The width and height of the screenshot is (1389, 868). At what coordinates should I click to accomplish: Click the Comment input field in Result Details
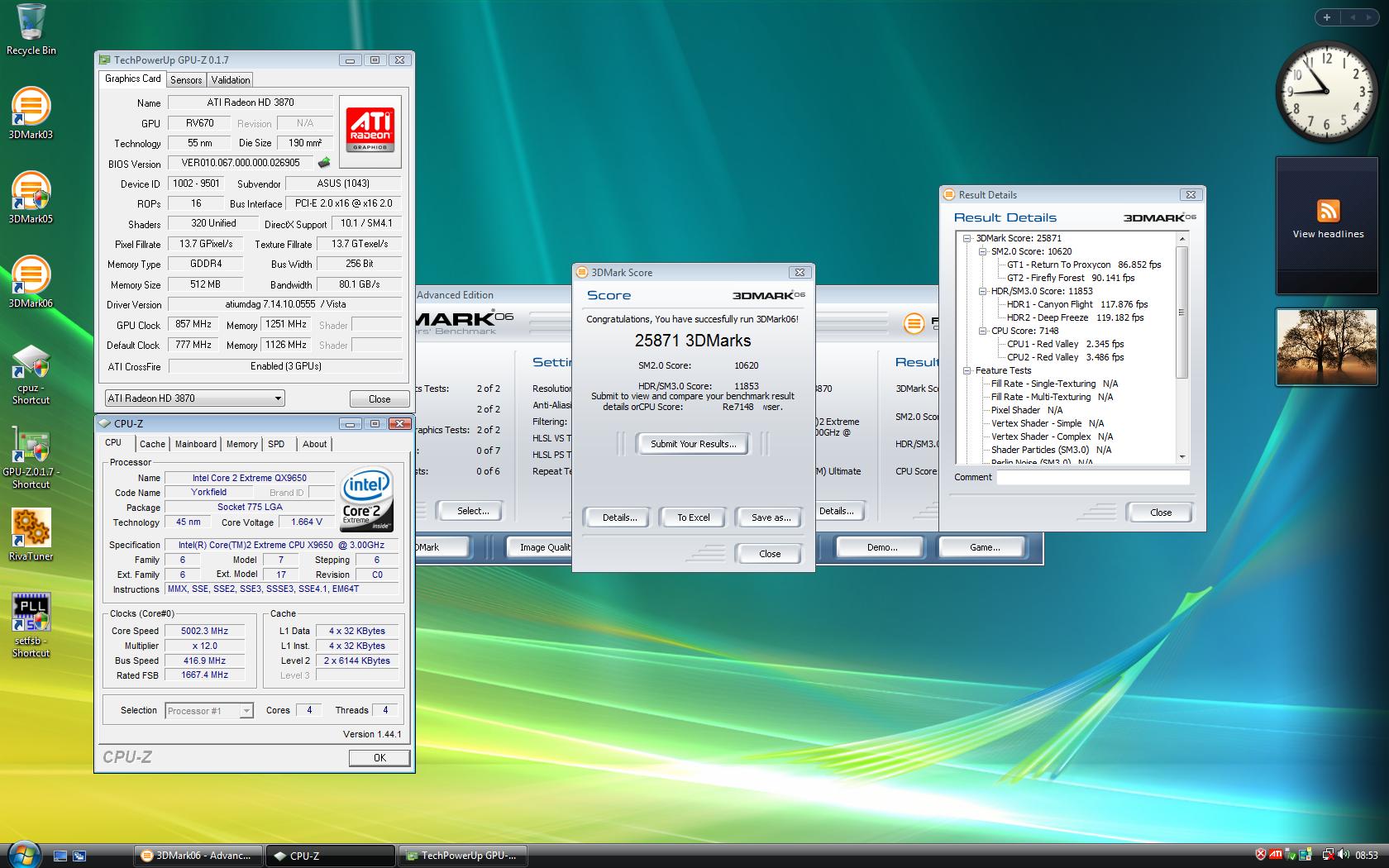coord(1093,477)
